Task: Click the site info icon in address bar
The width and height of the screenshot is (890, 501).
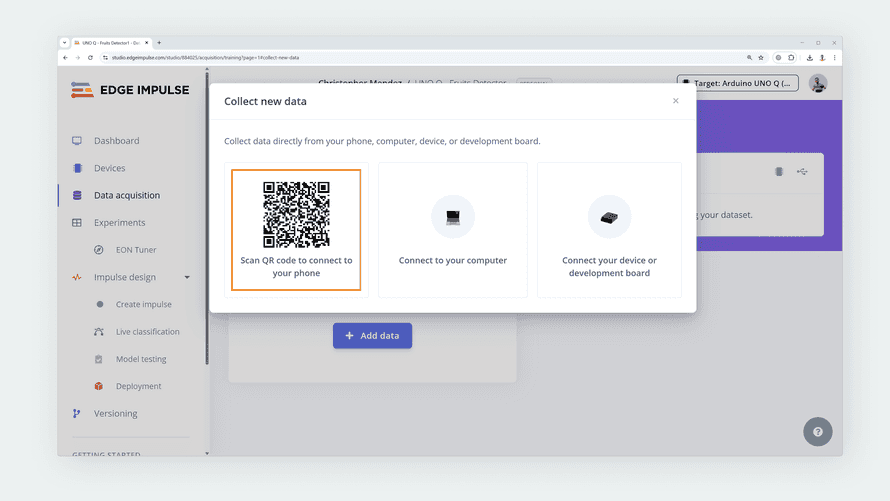Action: point(105,58)
